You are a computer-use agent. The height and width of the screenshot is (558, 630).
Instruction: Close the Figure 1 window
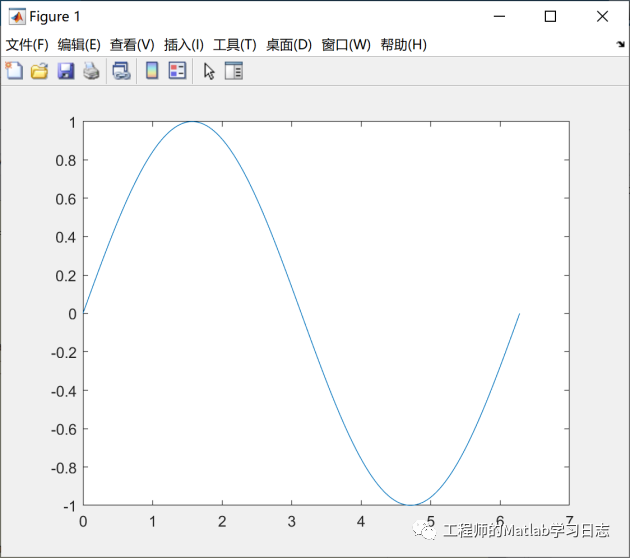tap(602, 16)
